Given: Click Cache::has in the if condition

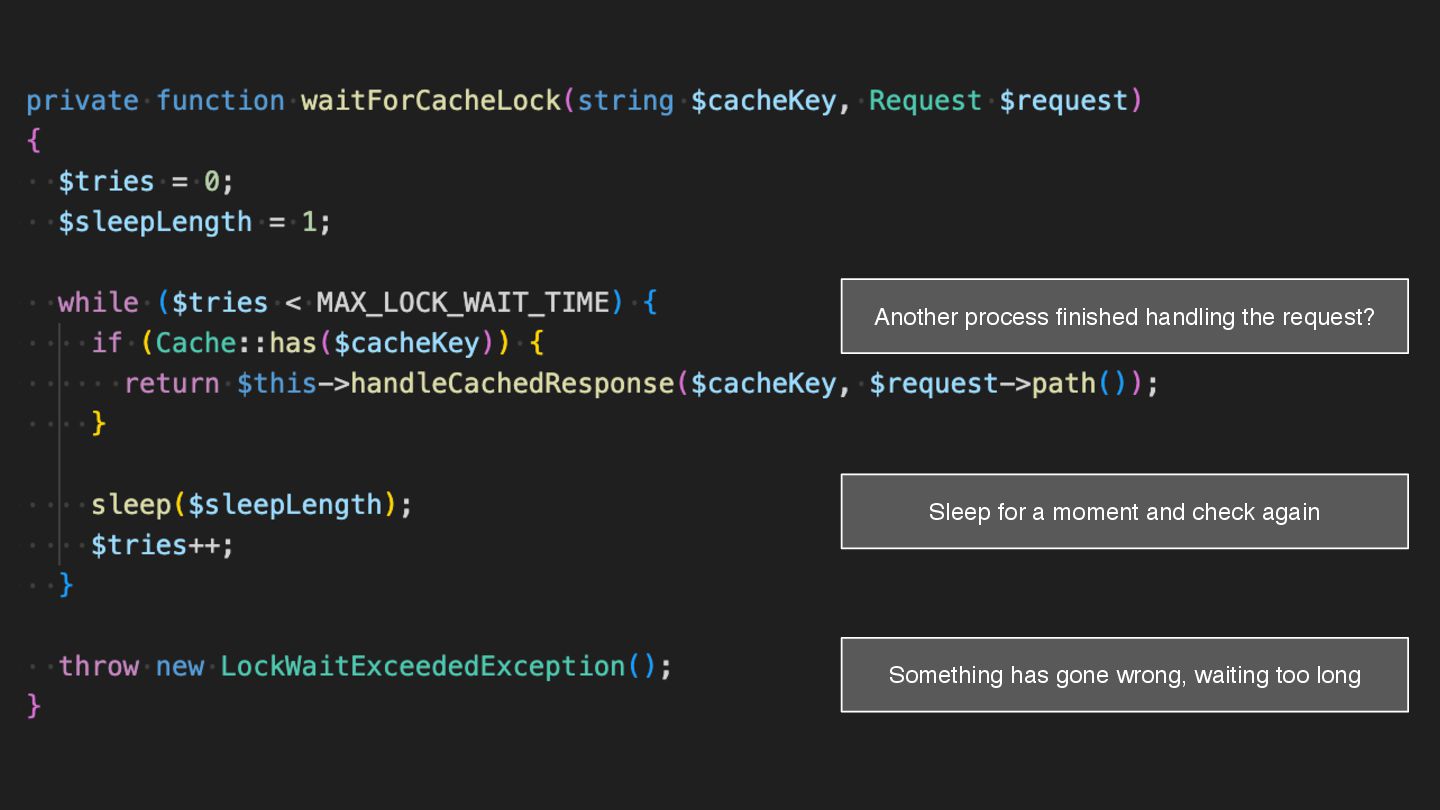Looking at the screenshot, I should [236, 344].
